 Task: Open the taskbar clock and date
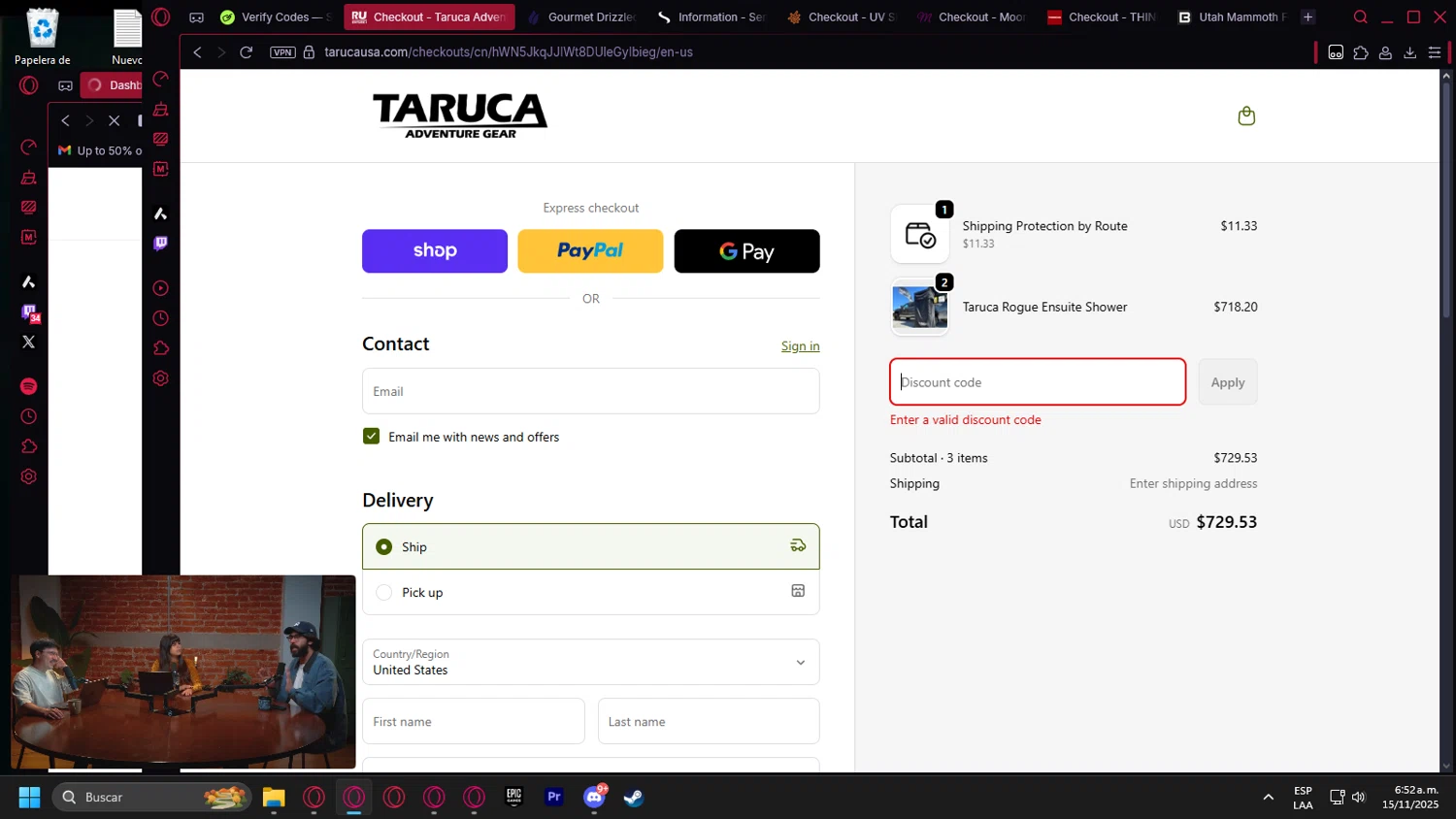1410,797
